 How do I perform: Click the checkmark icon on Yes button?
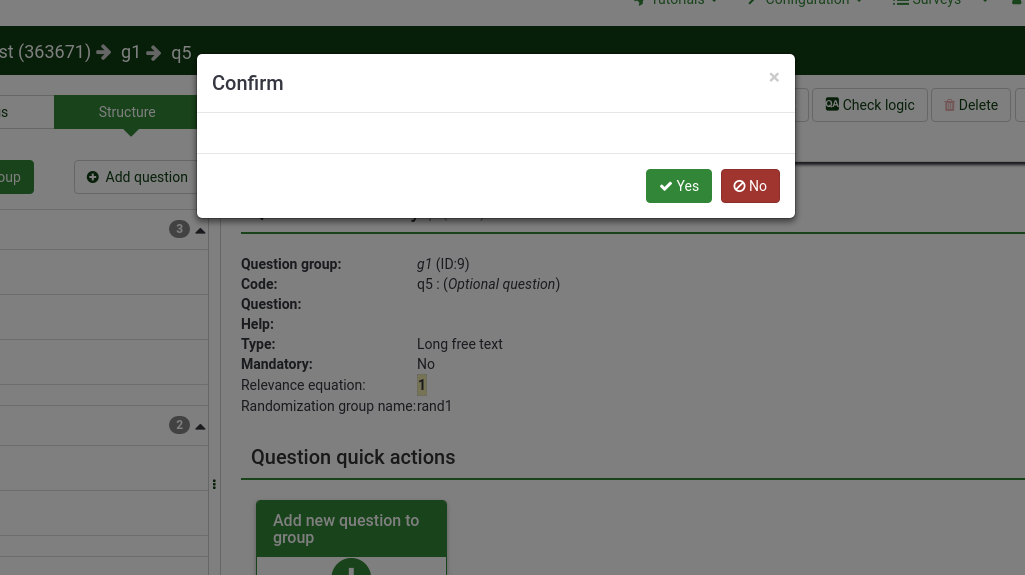[x=665, y=186]
